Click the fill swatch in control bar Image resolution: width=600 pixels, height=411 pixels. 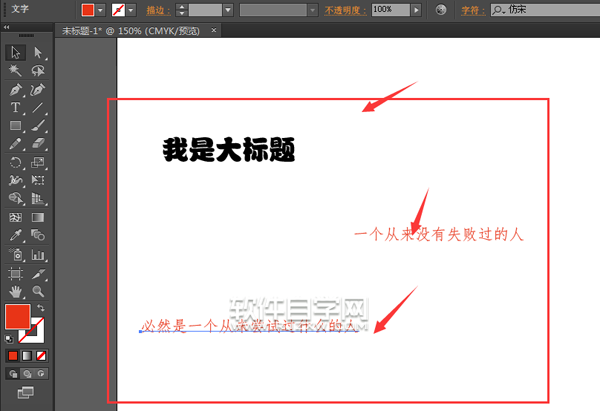88,10
